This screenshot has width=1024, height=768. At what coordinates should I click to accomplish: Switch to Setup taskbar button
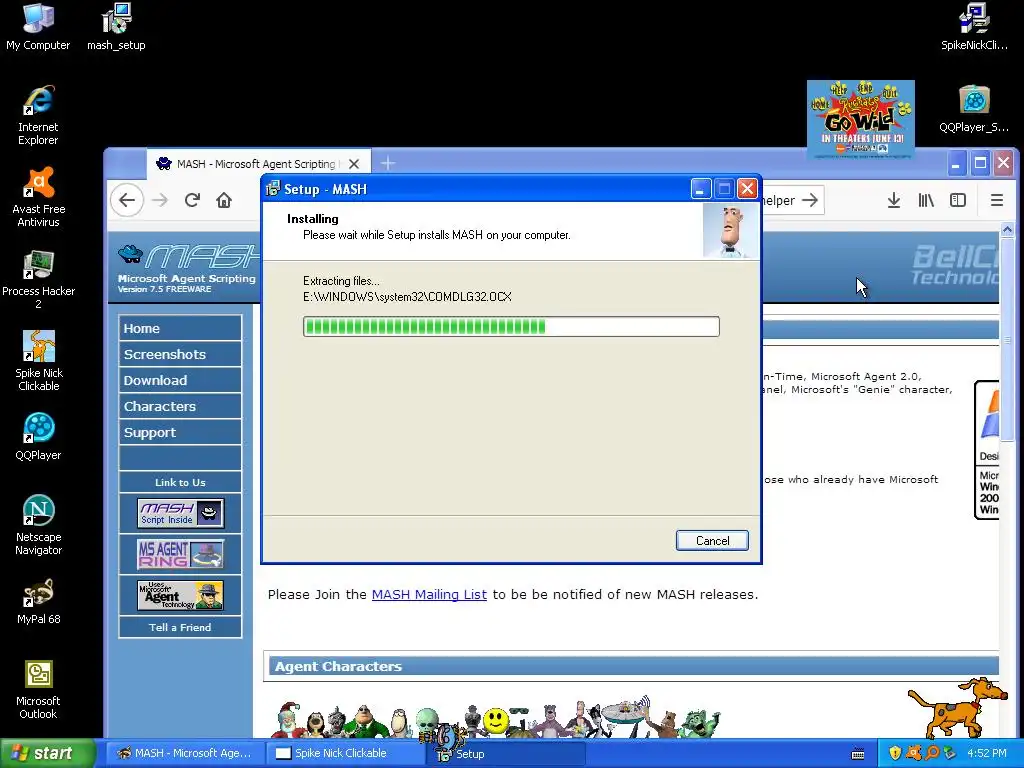point(506,753)
